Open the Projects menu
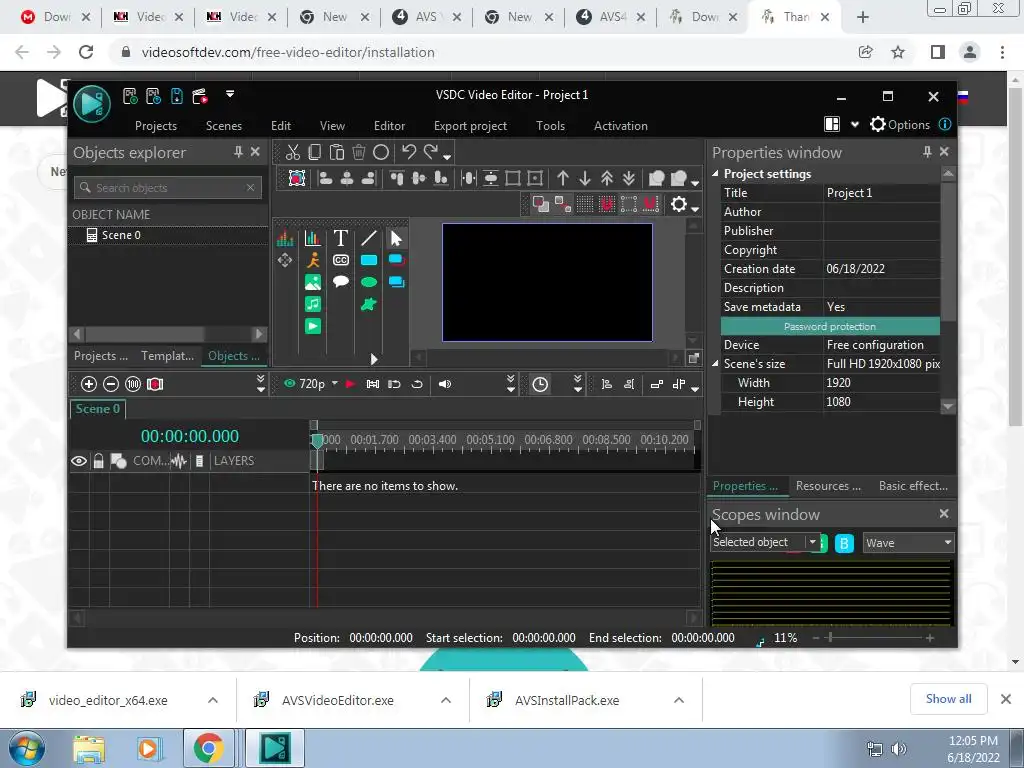The width and height of the screenshot is (1024, 768). pos(155,126)
